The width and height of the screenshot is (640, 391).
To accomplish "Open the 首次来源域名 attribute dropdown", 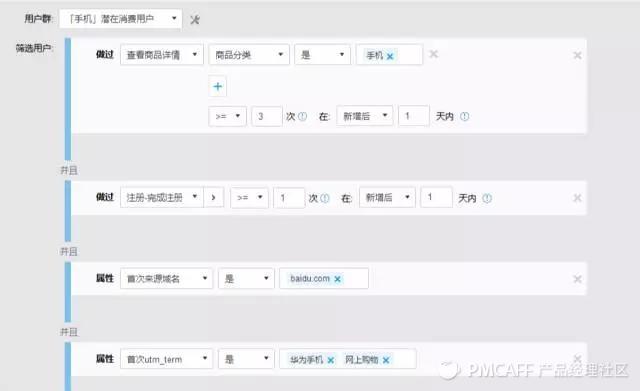I will [166, 278].
